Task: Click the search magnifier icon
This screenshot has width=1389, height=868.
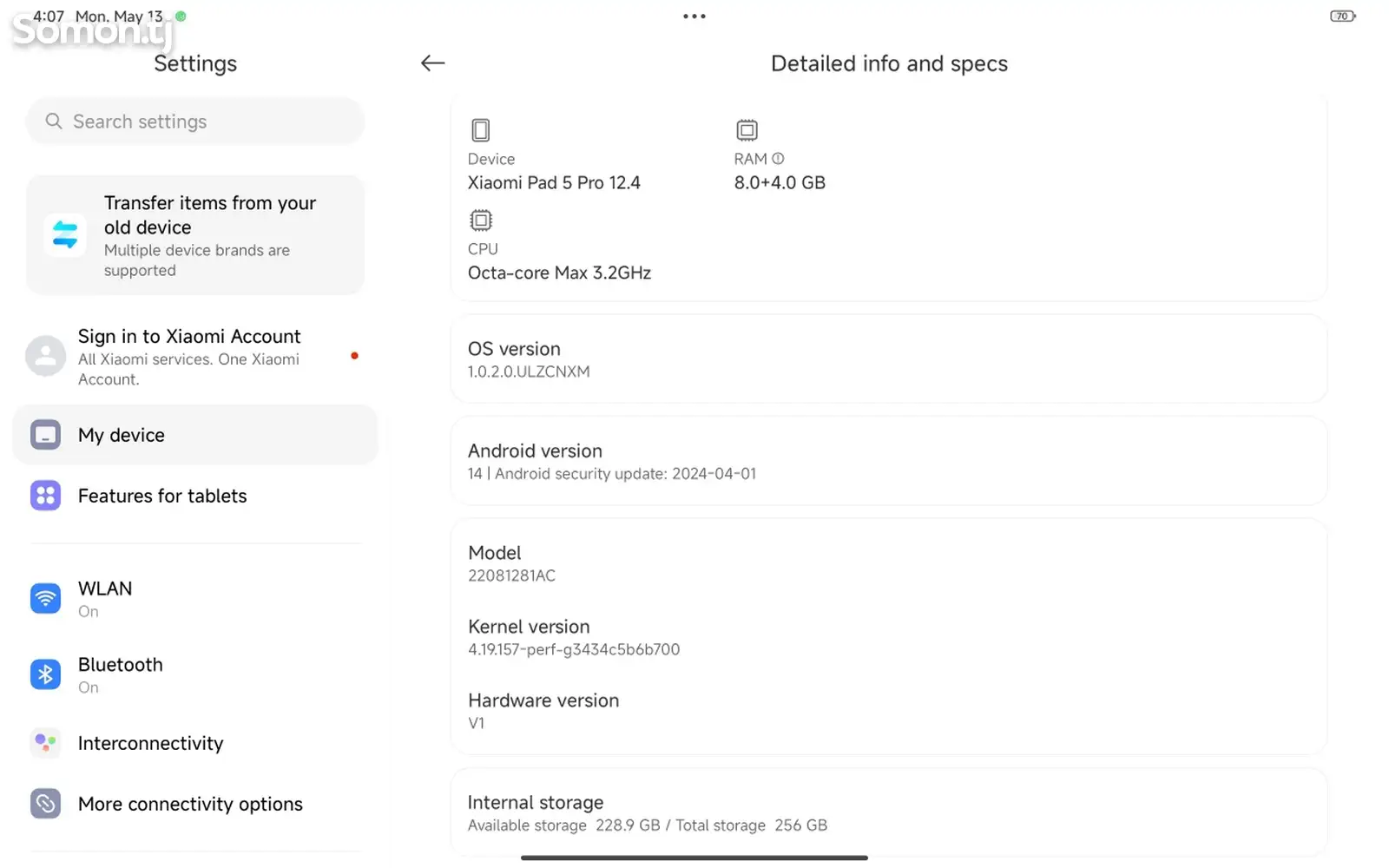Action: [x=54, y=122]
